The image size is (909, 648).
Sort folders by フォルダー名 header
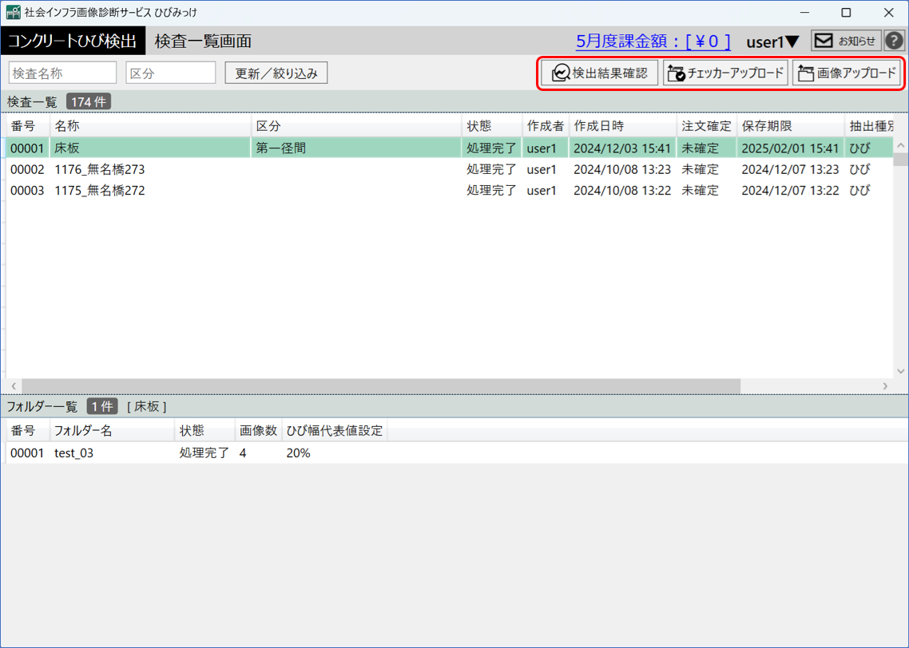[112, 431]
